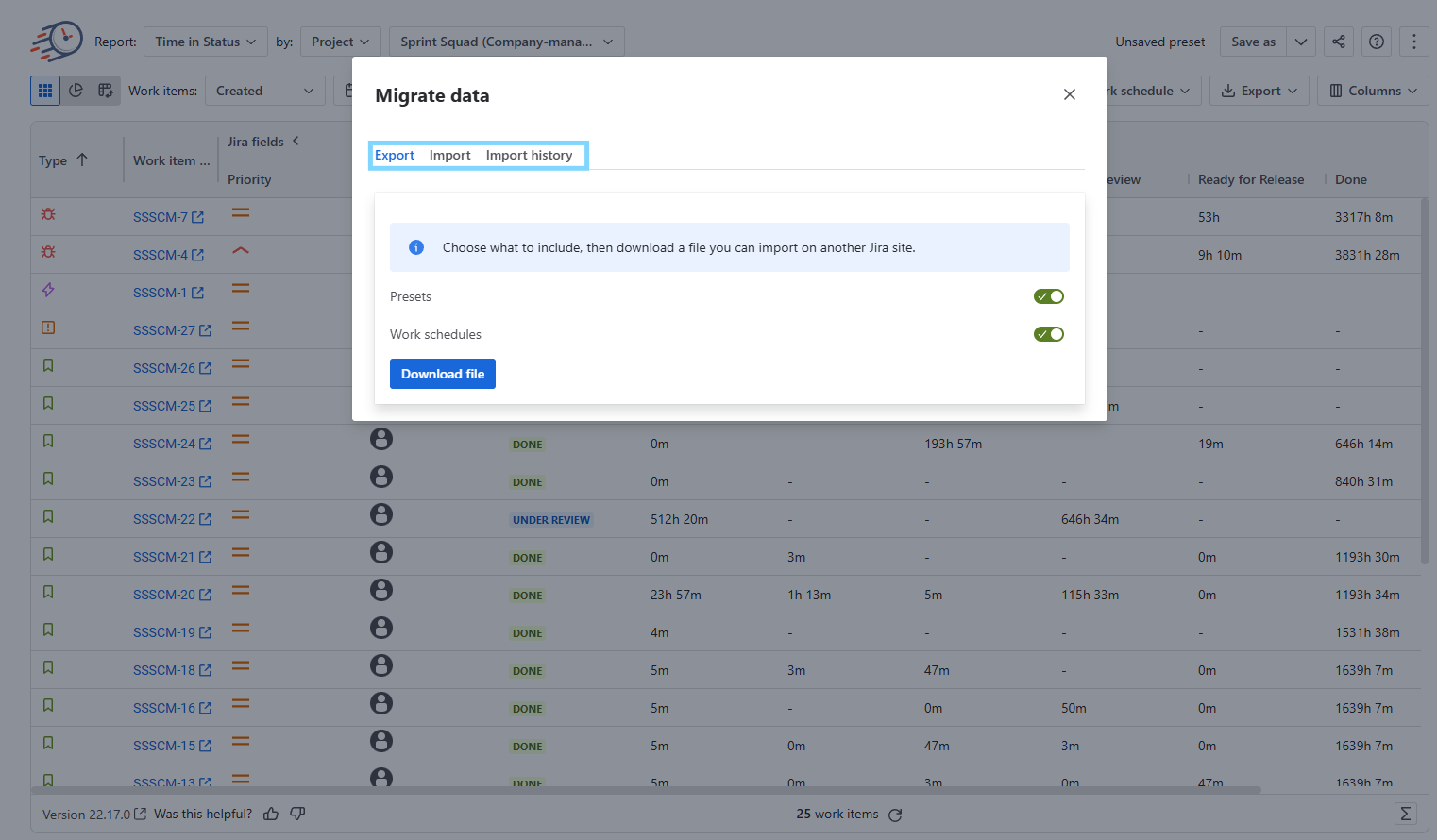Toggle the Presets switch off
The height and width of the screenshot is (840, 1437).
[x=1049, y=296]
